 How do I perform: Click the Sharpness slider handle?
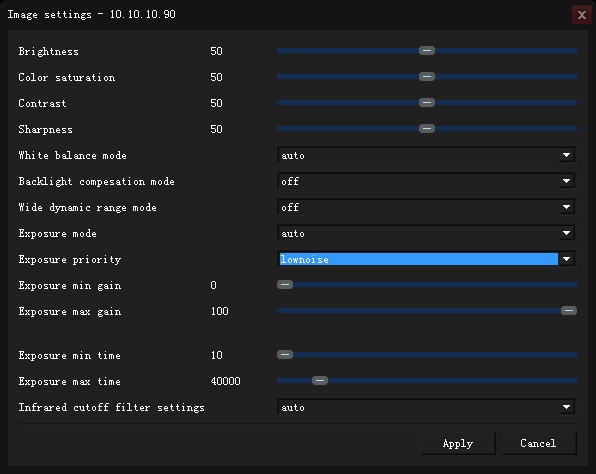point(427,128)
